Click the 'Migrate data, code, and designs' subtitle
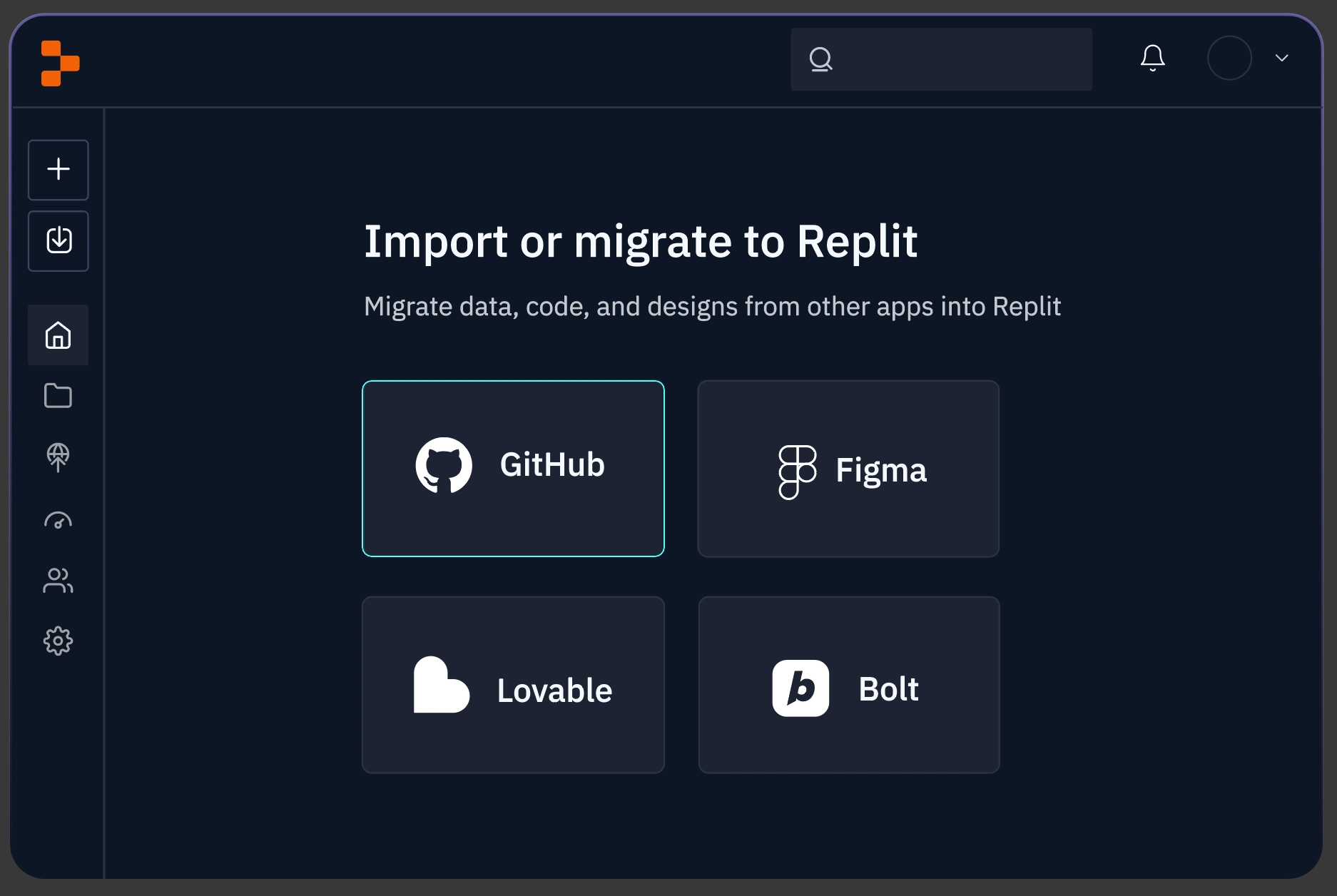Viewport: 1337px width, 896px height. pos(712,307)
